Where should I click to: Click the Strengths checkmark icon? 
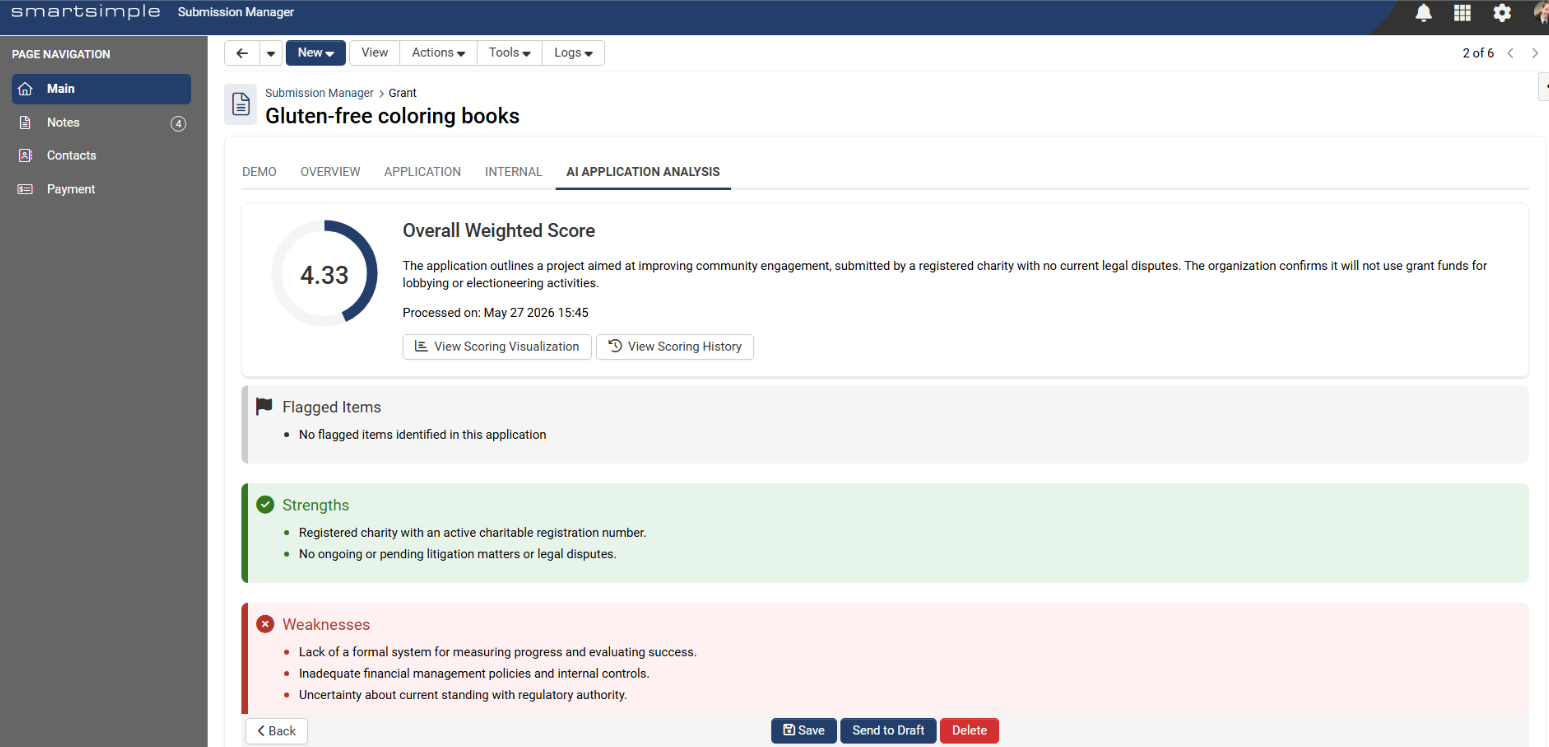click(265, 505)
